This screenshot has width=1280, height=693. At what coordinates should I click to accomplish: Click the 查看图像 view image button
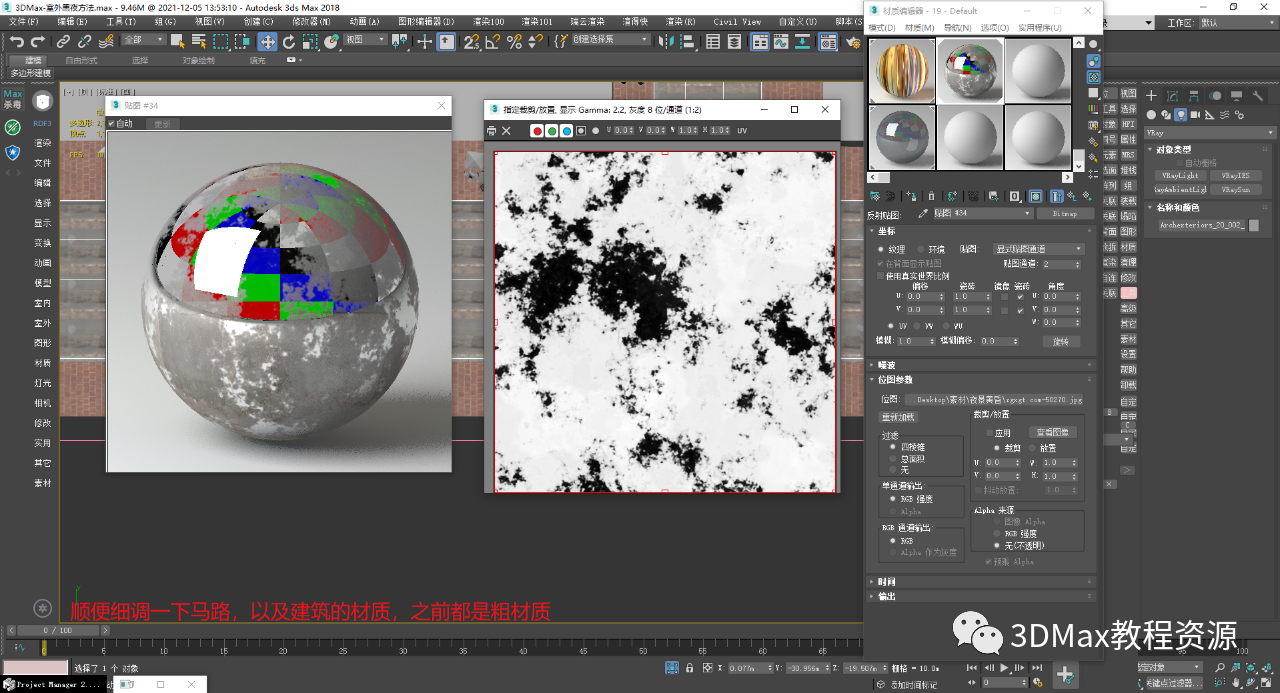1053,433
